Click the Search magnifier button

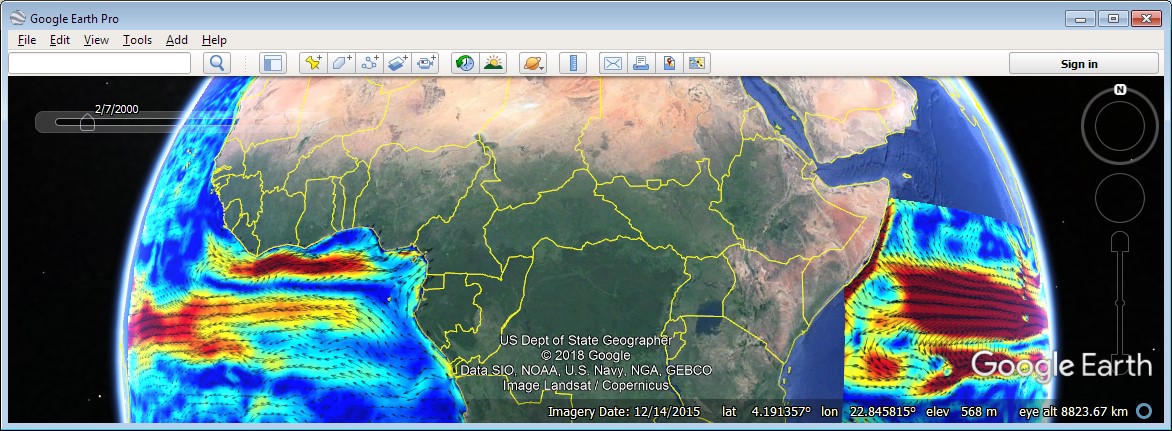point(217,63)
